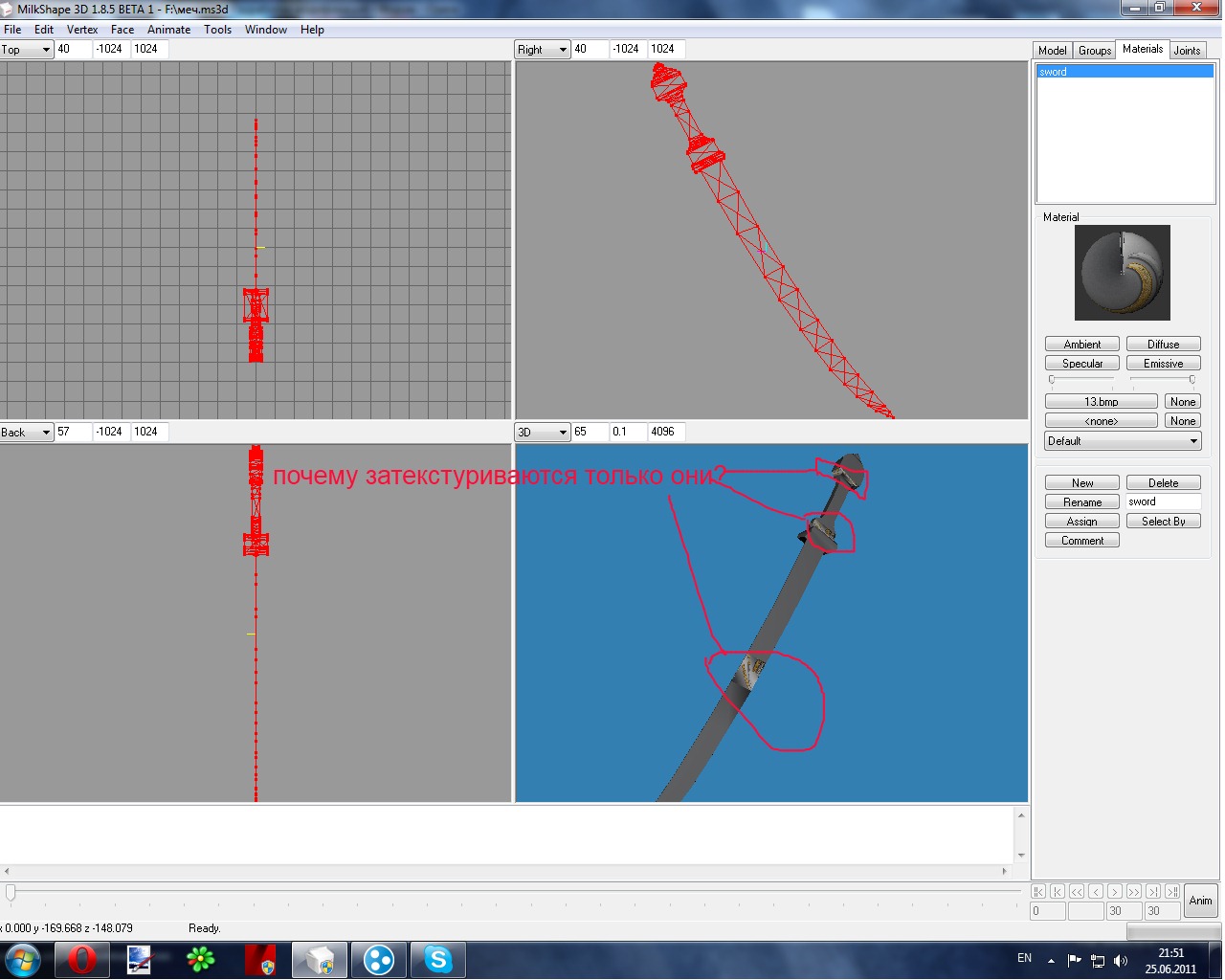Open Opera from the taskbar
This screenshot has height=980, width=1225.
click(81, 959)
